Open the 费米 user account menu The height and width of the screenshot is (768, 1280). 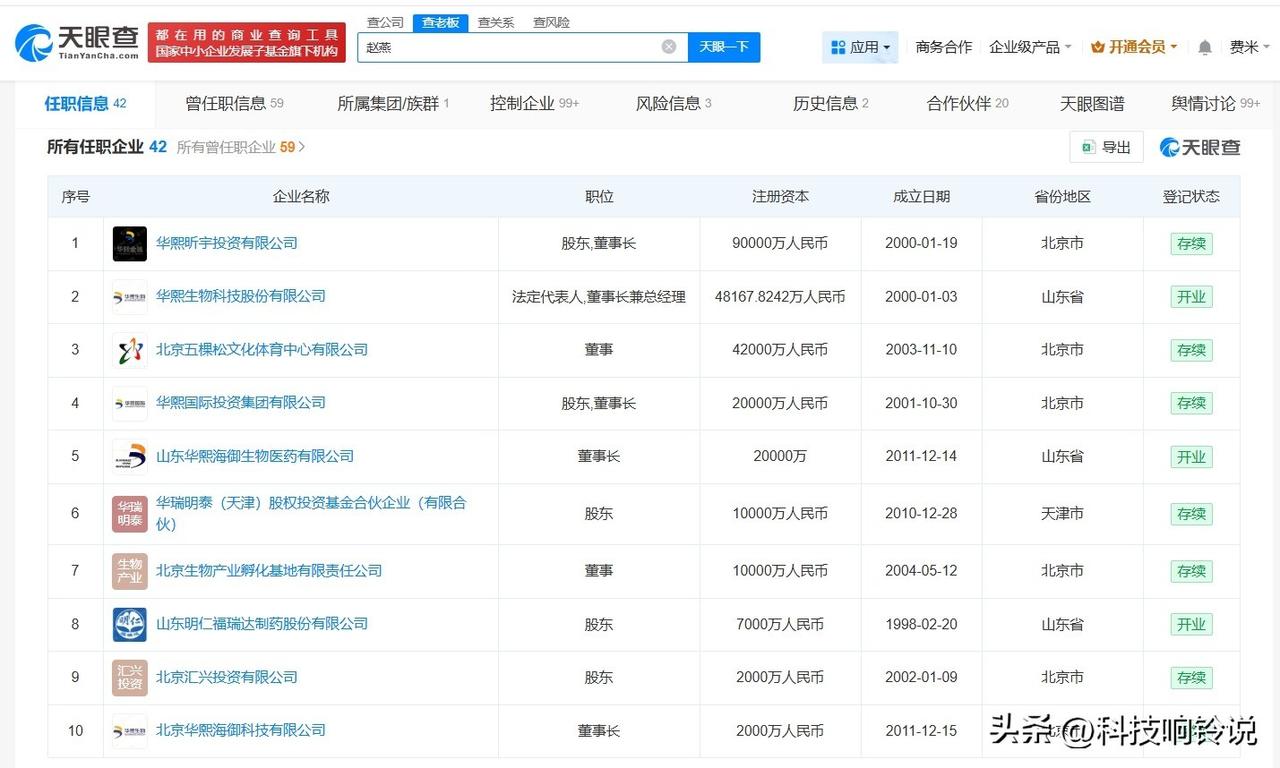pyautogui.click(x=1248, y=47)
